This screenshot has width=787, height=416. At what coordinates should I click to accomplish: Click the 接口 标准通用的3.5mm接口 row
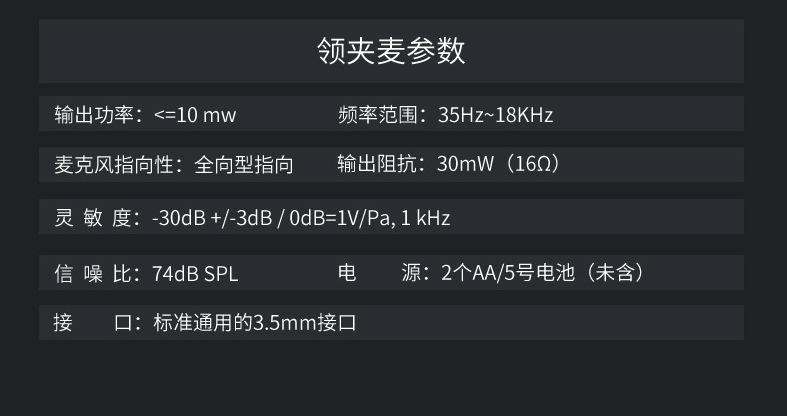point(391,322)
